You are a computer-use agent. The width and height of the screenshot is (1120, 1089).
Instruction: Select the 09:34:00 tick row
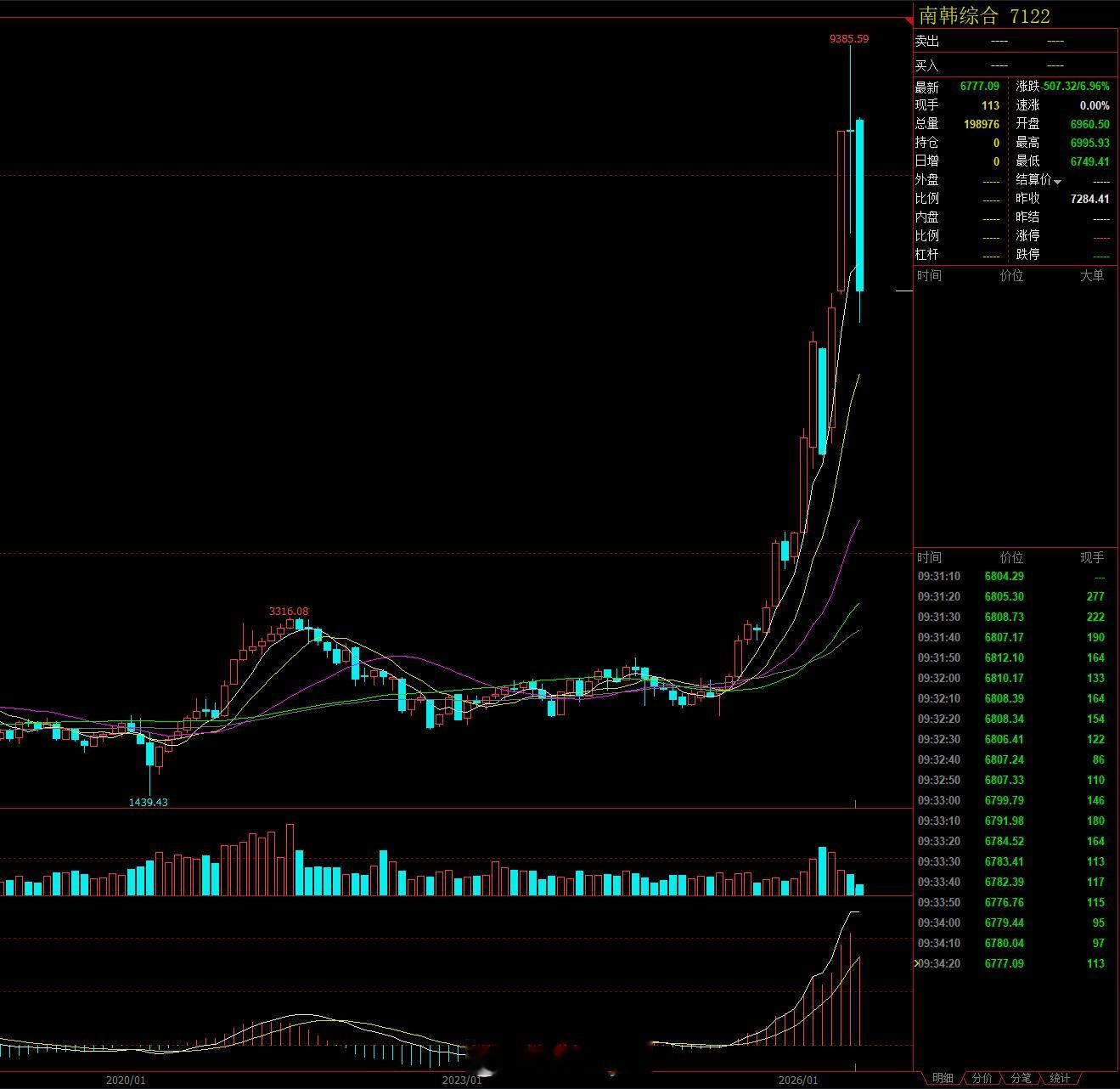(x=1016, y=923)
